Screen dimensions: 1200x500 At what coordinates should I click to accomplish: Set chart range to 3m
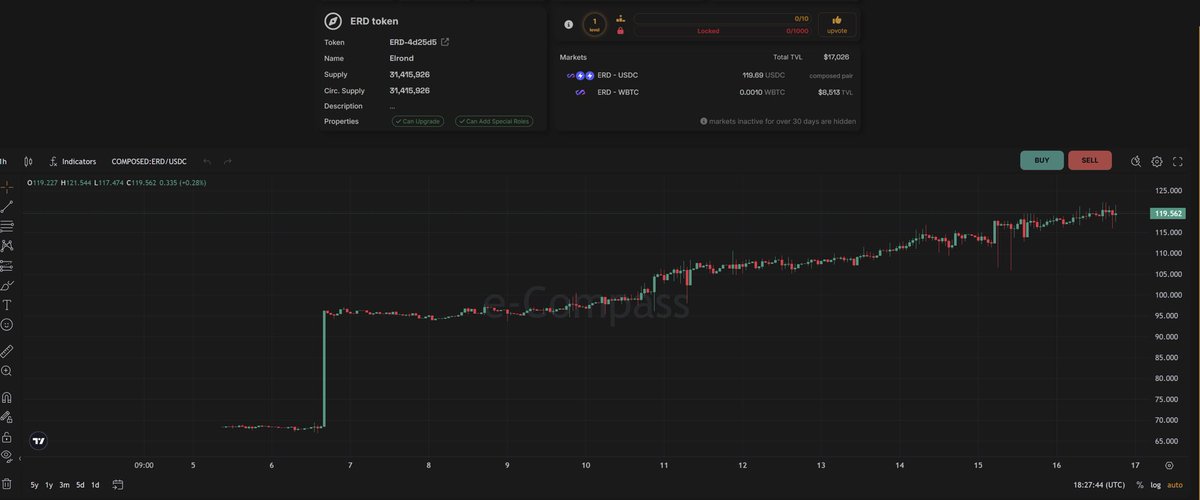tap(64, 485)
